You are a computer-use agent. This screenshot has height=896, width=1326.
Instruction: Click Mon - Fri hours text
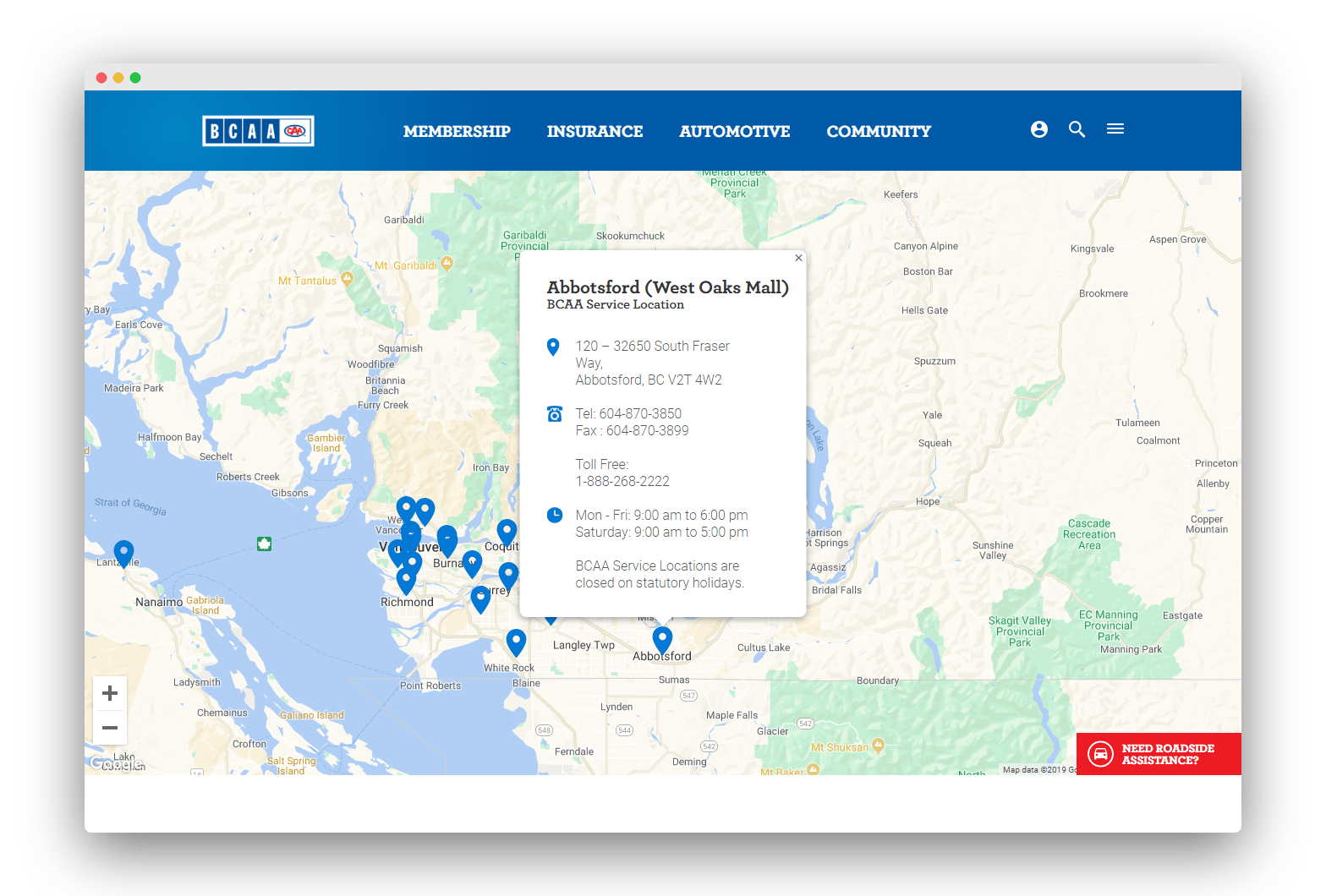(x=661, y=515)
